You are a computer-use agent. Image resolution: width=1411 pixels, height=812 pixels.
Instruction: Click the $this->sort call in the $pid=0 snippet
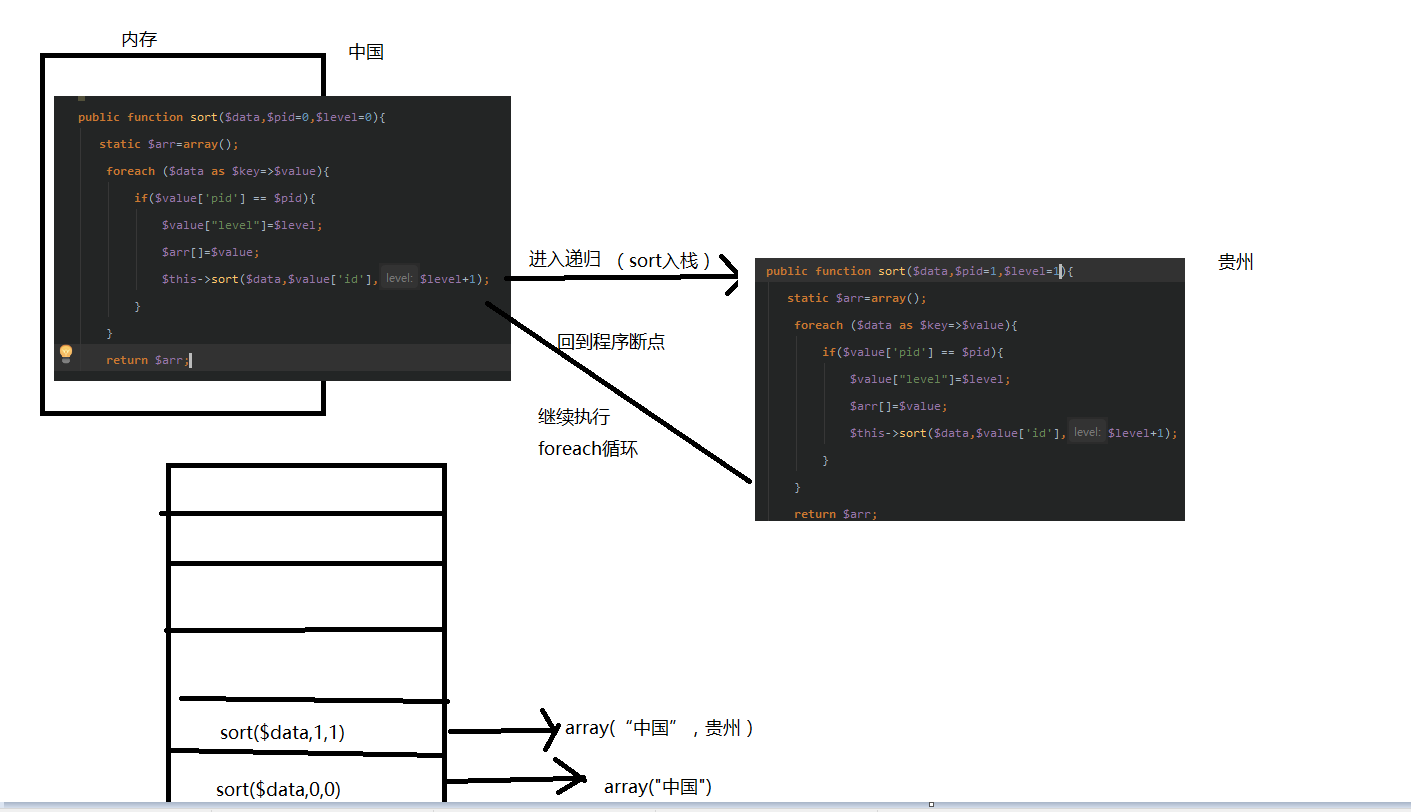pyautogui.click(x=326, y=279)
